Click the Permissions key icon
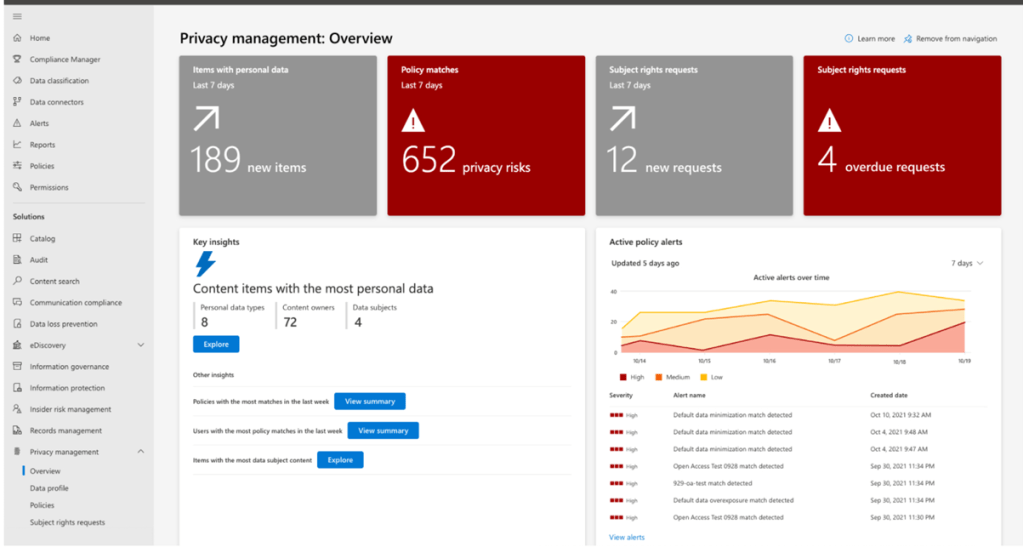This screenshot has width=1023, height=547. pyautogui.click(x=18, y=187)
